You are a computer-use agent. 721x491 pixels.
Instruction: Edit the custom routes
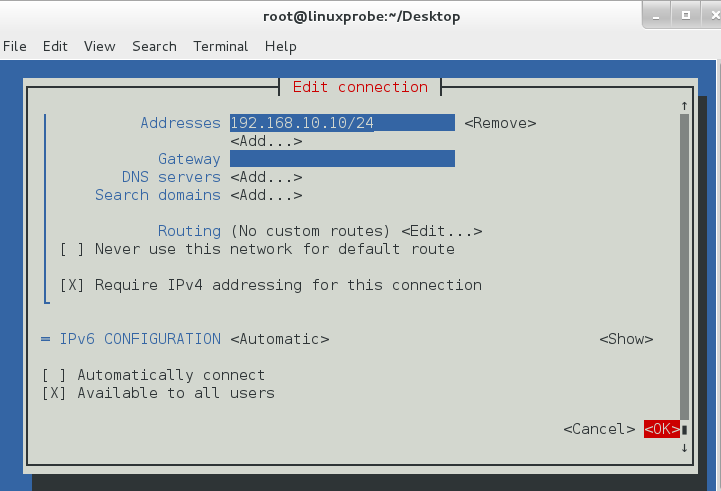coord(442,231)
